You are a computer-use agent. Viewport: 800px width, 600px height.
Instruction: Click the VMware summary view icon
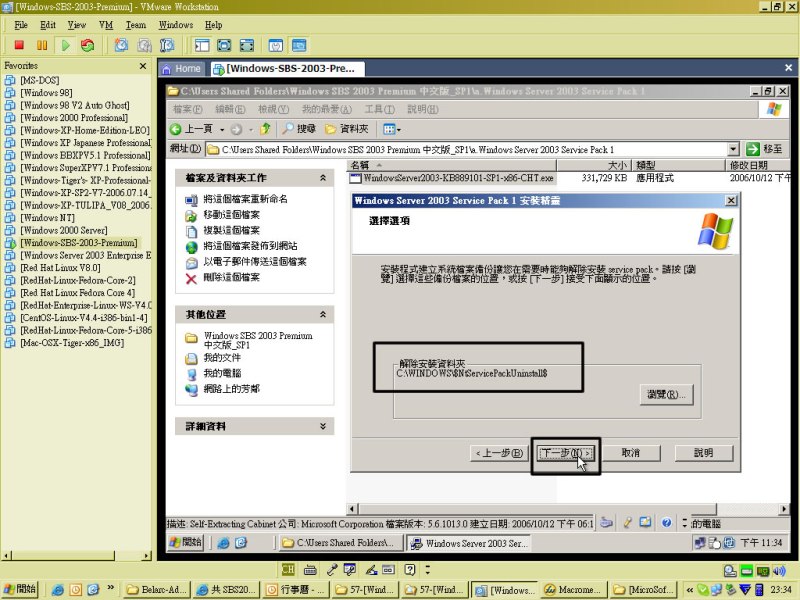[276, 45]
